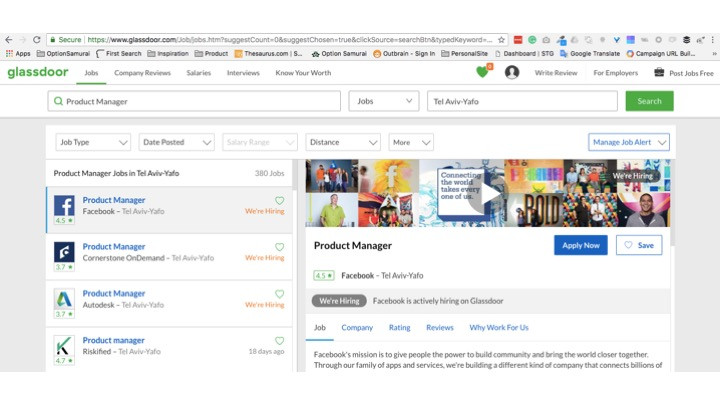
Task: Click the Post Jobs briefcase icon
Action: click(x=659, y=72)
